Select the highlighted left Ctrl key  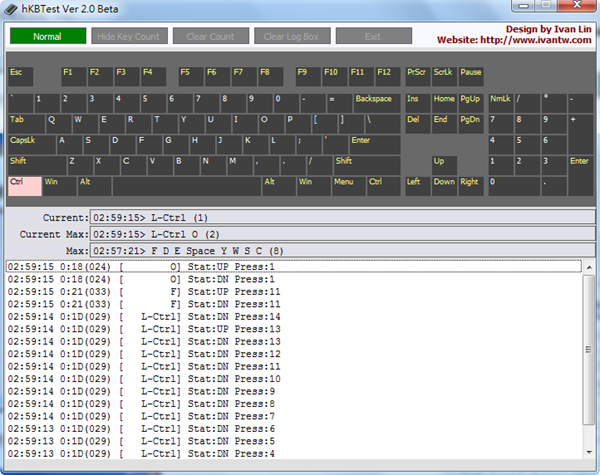point(24,186)
